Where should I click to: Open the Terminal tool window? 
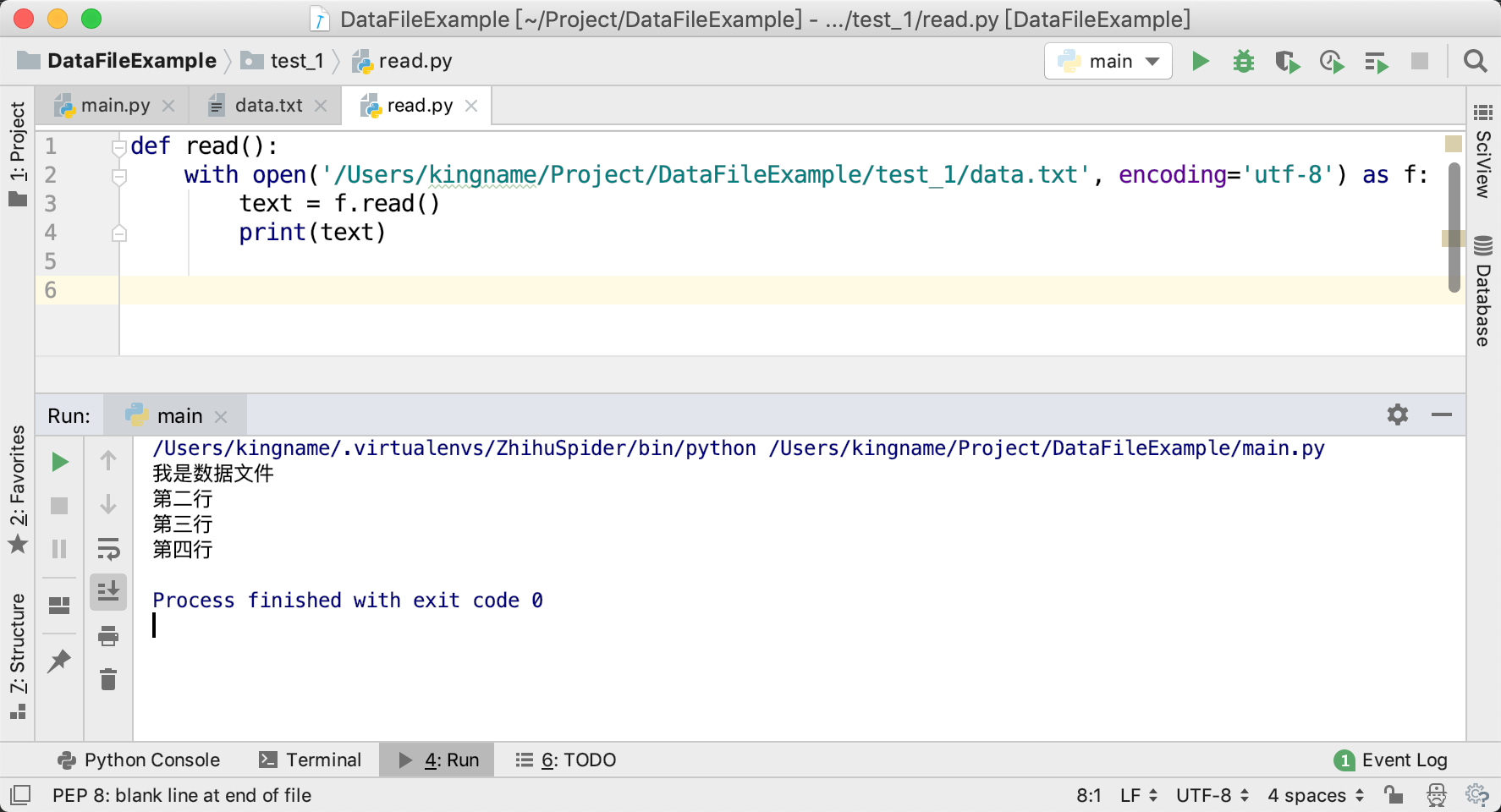coord(311,760)
